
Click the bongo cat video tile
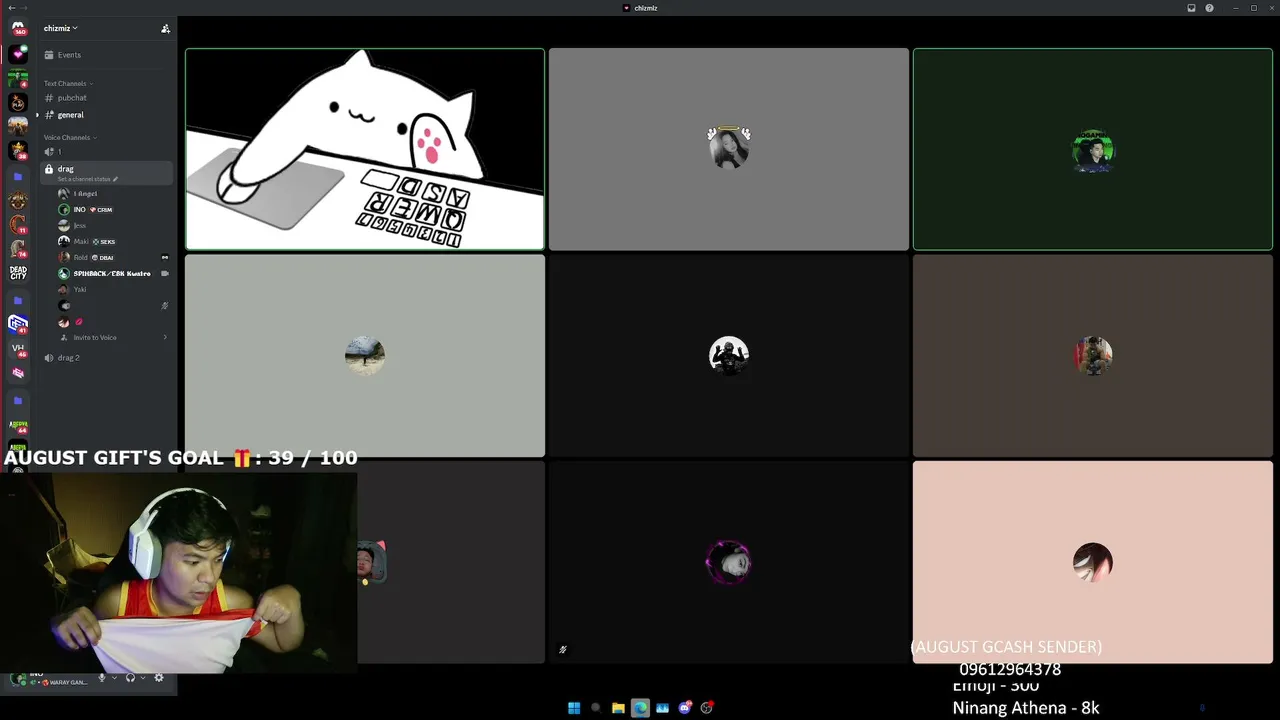(365, 149)
